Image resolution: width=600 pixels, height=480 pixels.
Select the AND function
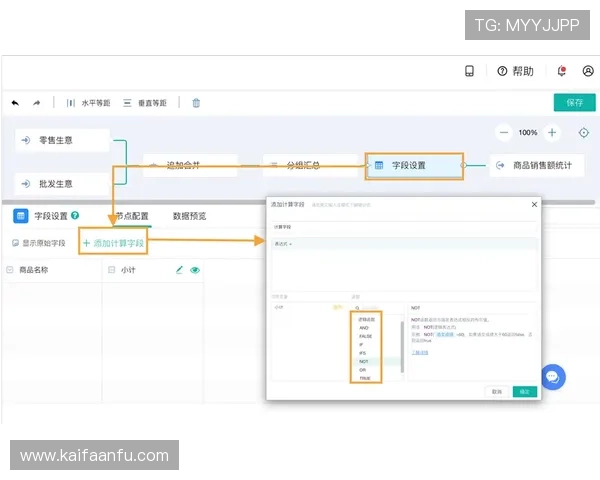click(364, 328)
